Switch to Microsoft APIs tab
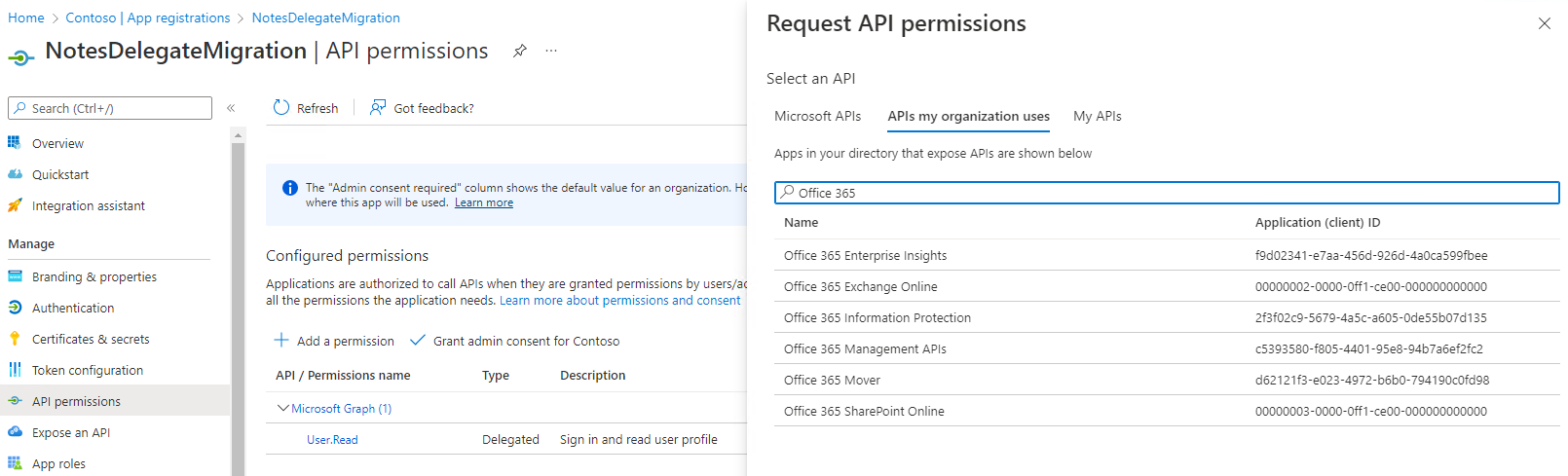The width and height of the screenshot is (1568, 476). click(817, 116)
